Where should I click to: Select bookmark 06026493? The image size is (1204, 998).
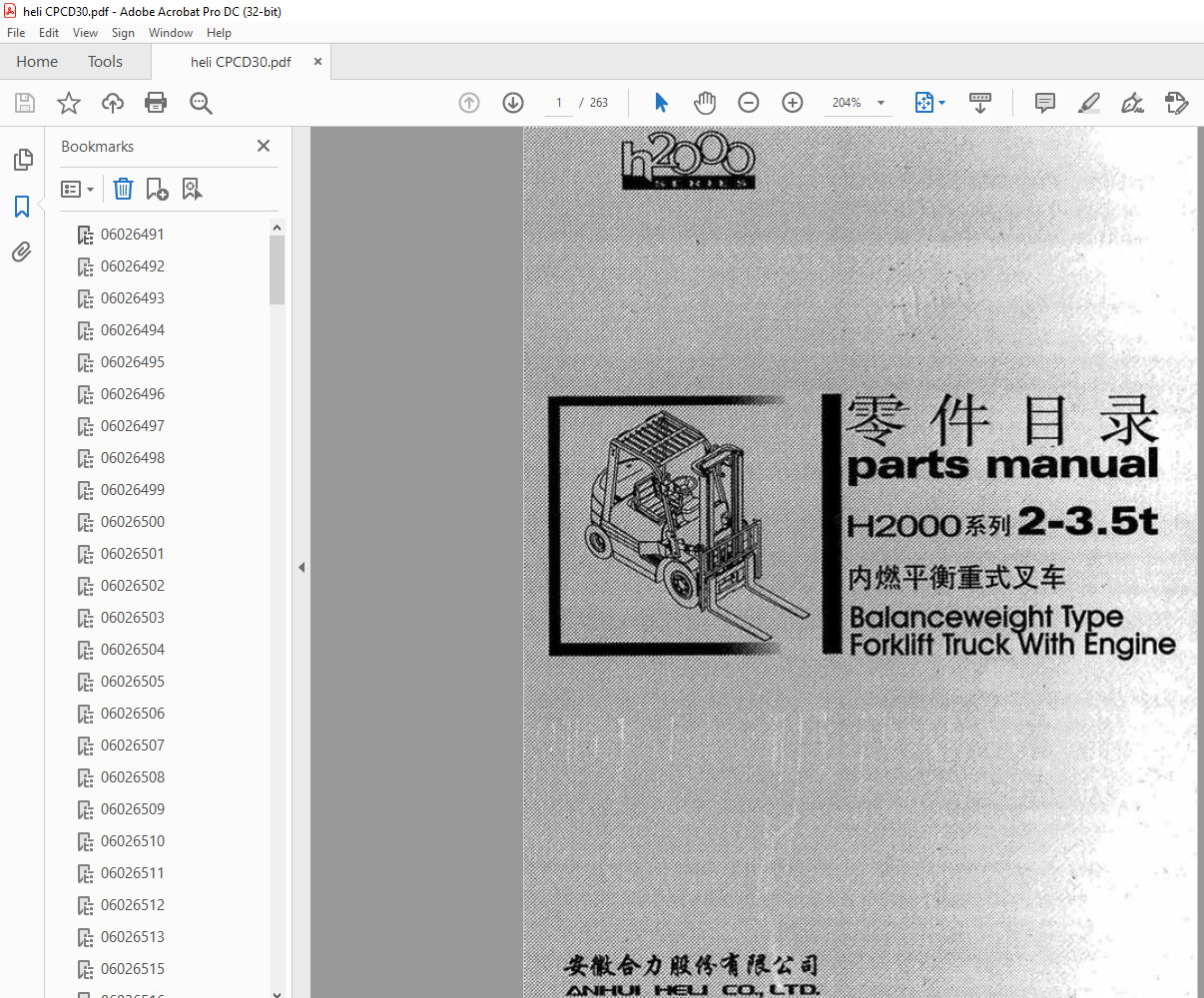coord(133,298)
